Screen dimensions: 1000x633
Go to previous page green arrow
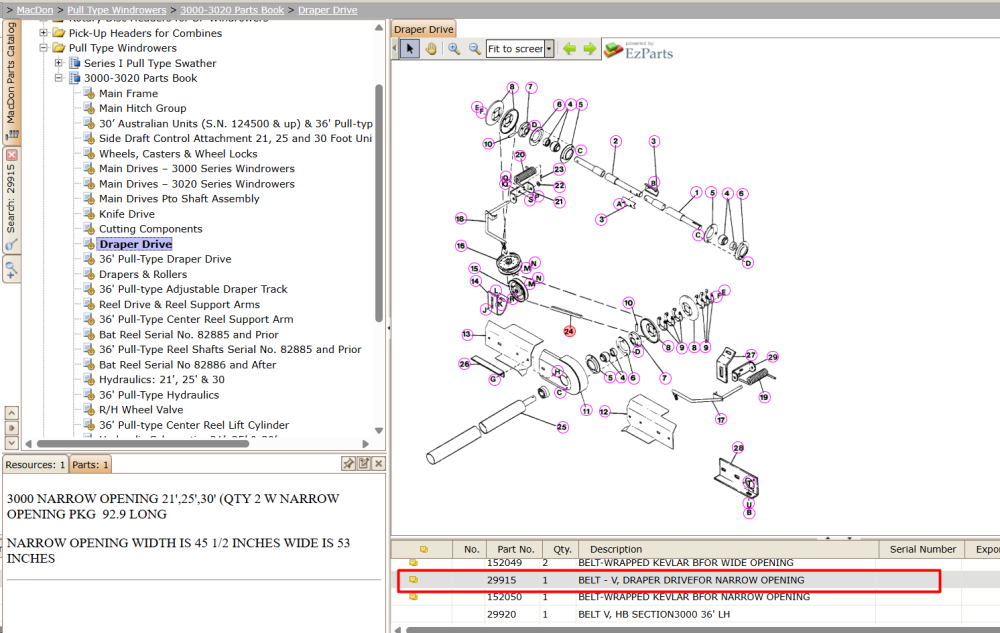click(569, 48)
